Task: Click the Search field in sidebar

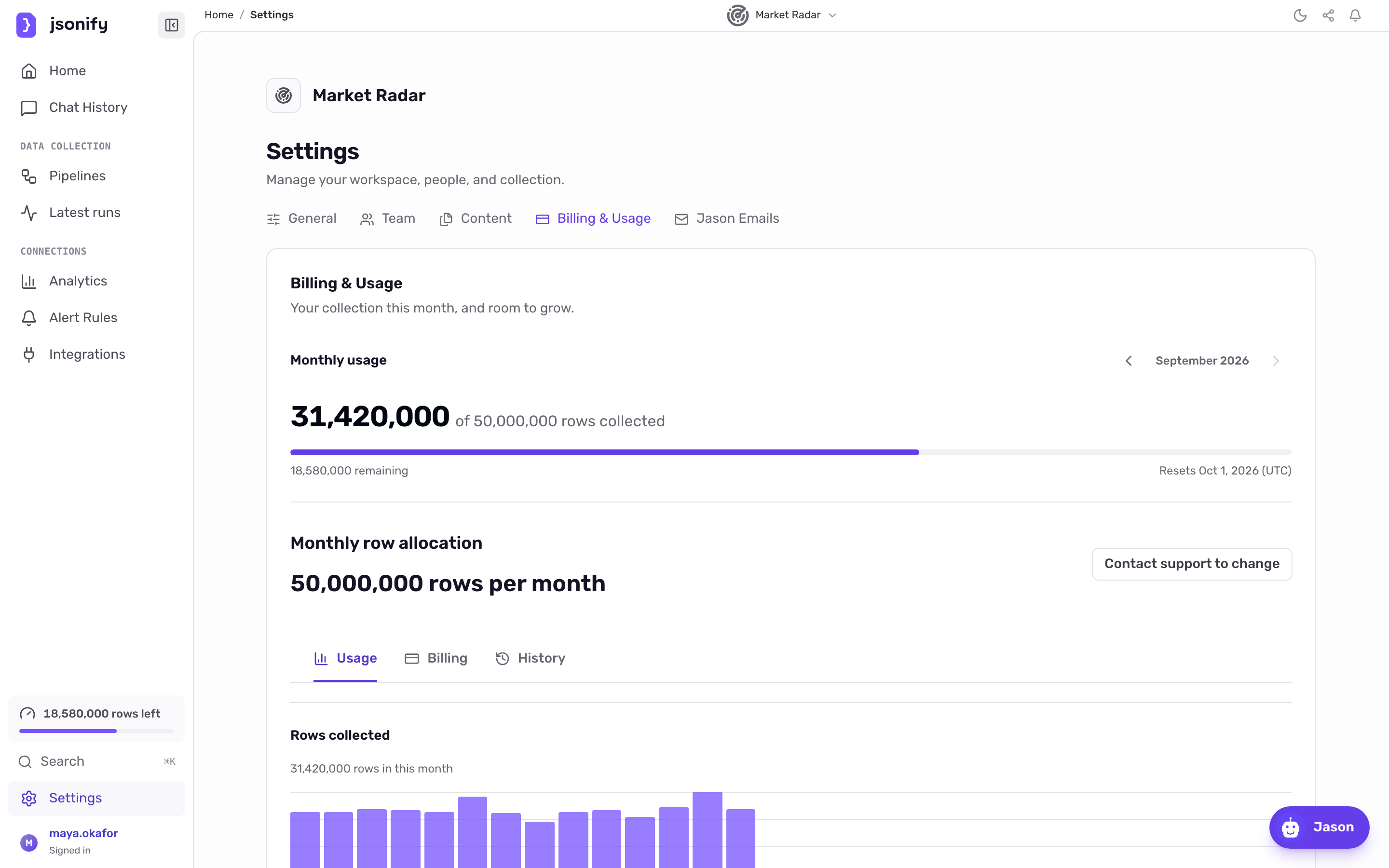Action: pos(96,761)
